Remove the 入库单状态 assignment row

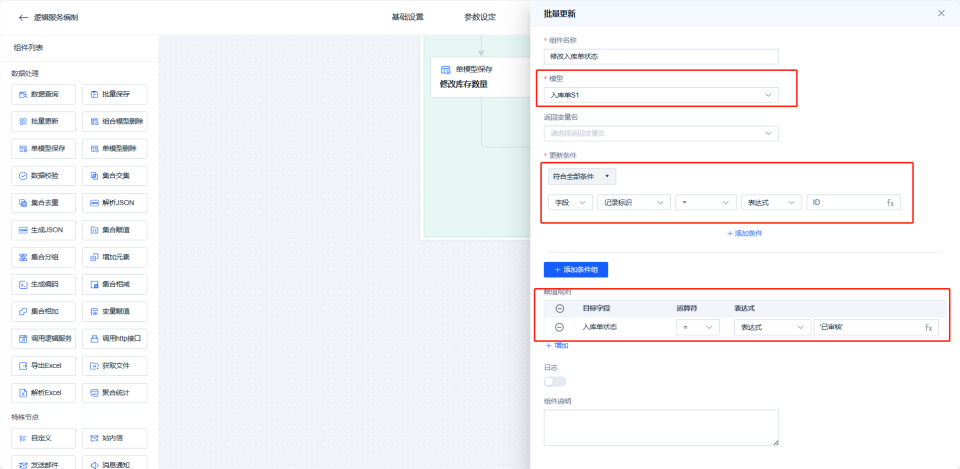pos(559,328)
